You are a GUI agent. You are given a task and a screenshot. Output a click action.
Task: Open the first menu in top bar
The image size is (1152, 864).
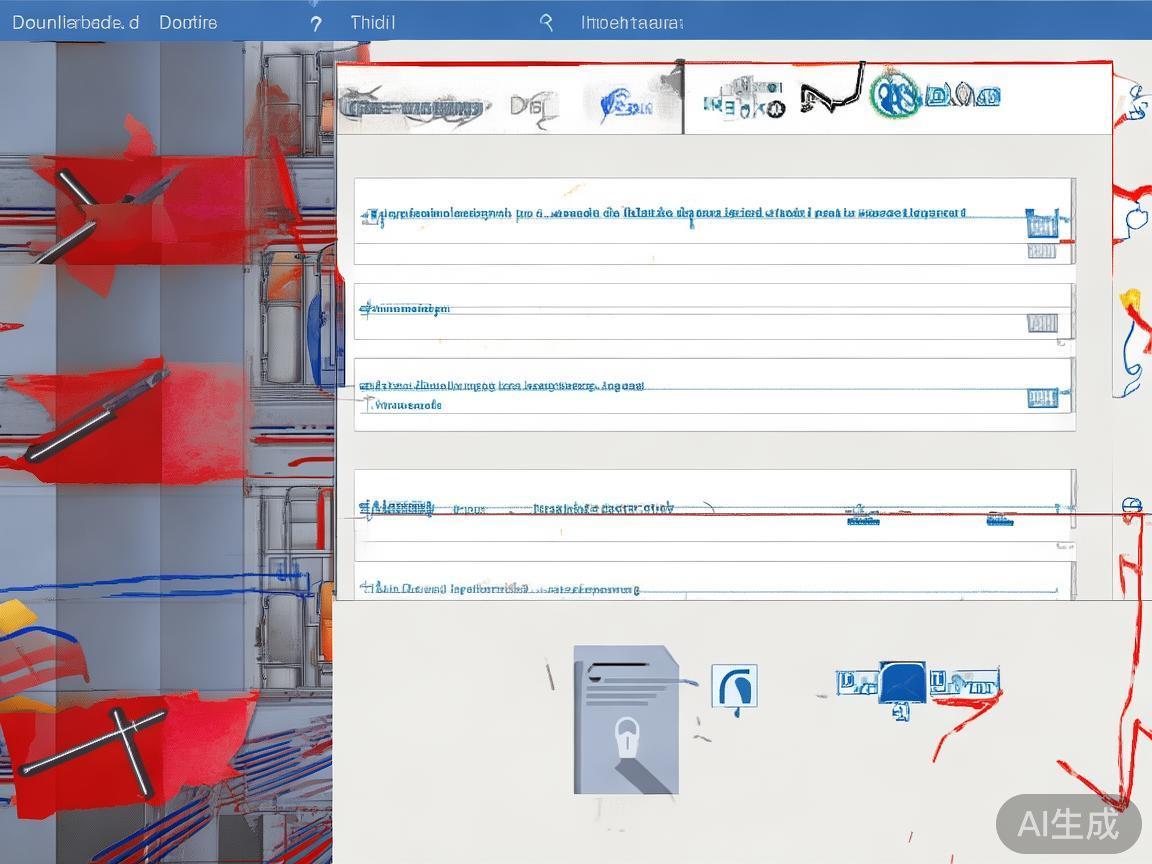click(75, 22)
